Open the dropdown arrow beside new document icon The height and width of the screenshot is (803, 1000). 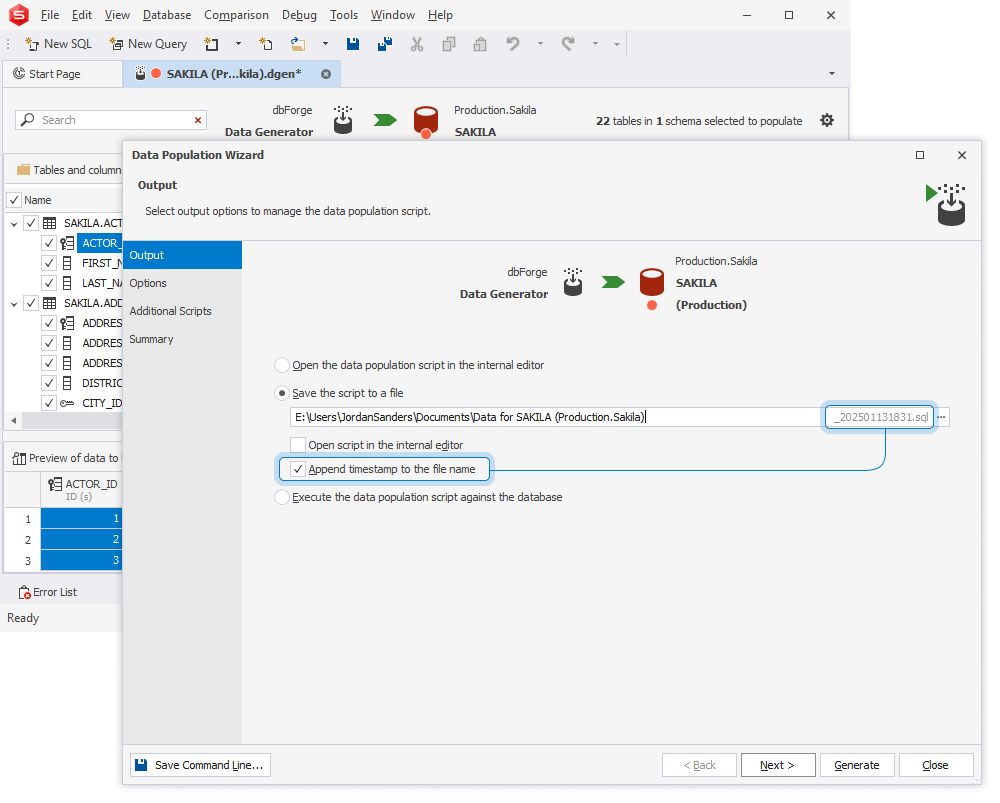coord(239,44)
